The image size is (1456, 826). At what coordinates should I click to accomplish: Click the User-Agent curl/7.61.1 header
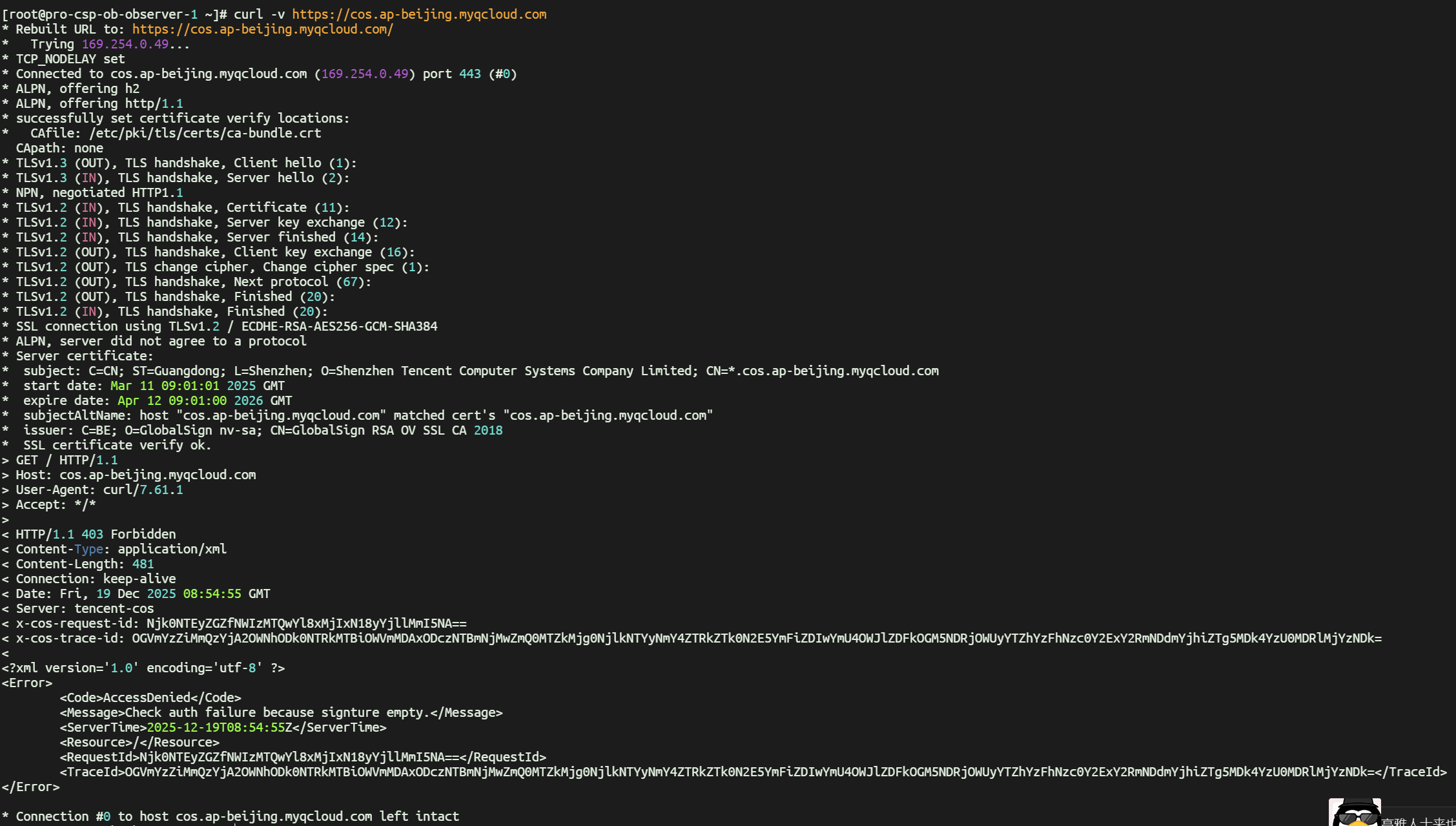click(x=99, y=490)
